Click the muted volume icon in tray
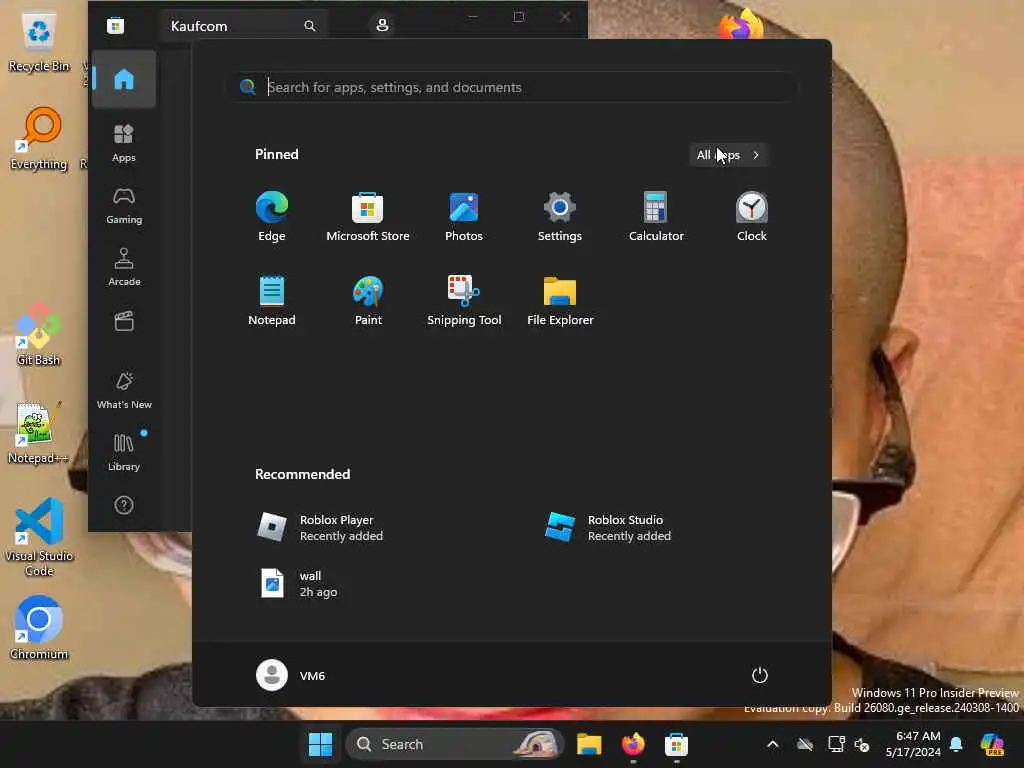Viewport: 1024px width, 768px height. [862, 744]
